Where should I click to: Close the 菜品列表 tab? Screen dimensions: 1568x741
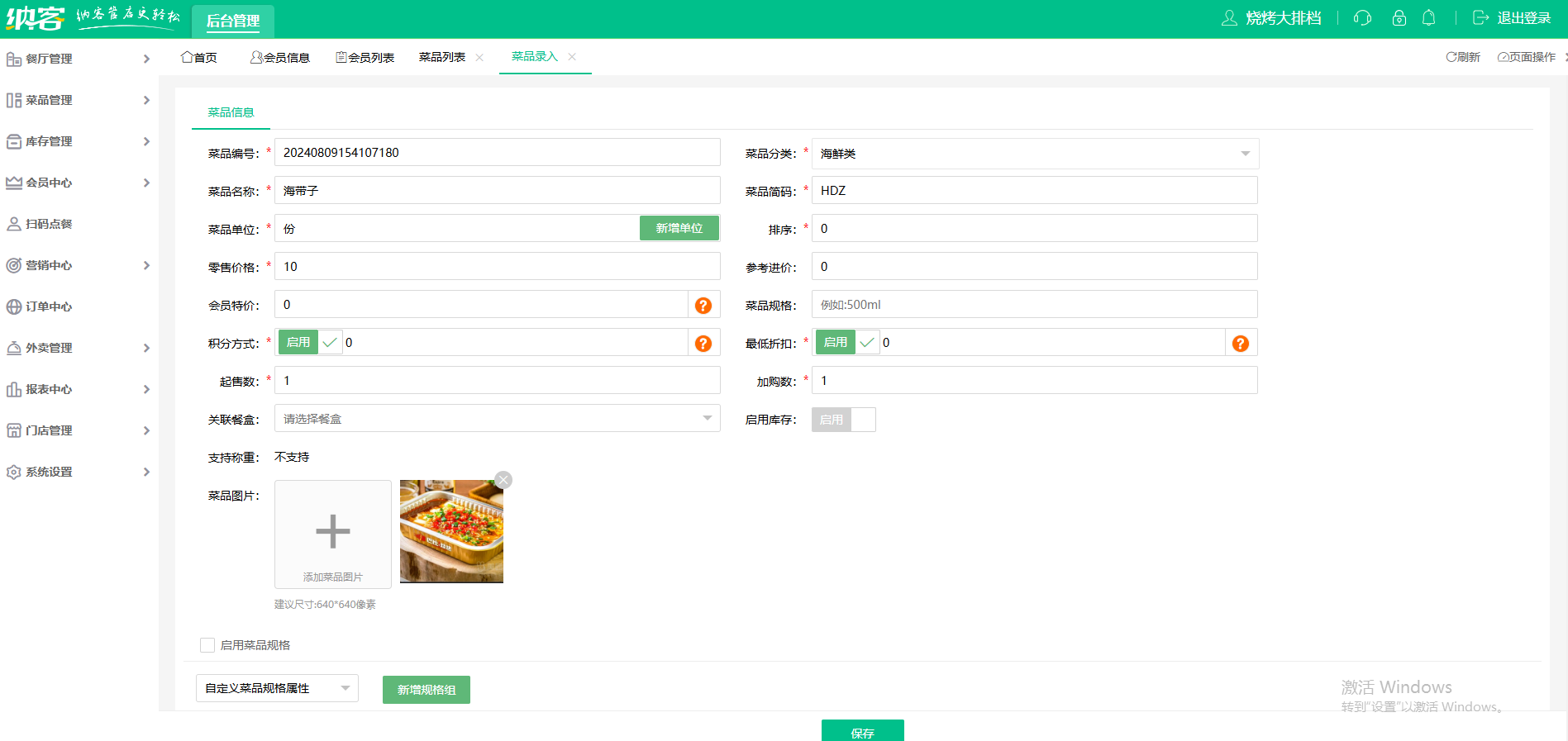479,57
